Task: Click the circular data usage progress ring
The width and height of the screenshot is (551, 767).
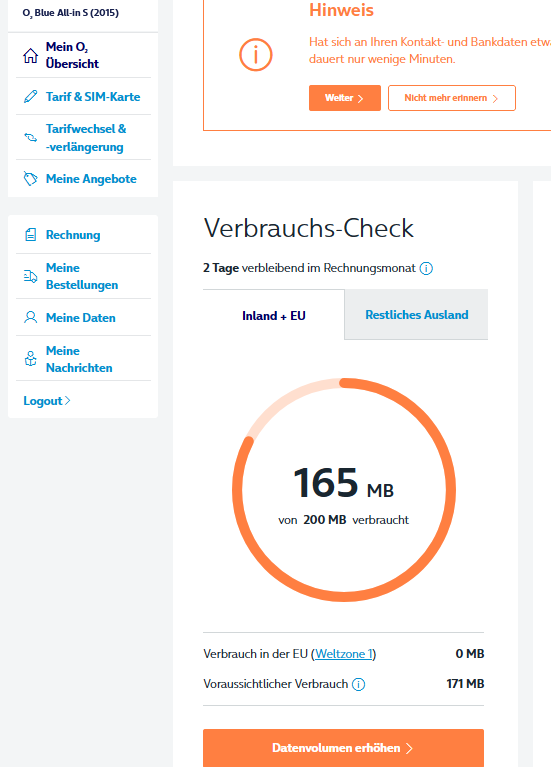Action: (344, 489)
